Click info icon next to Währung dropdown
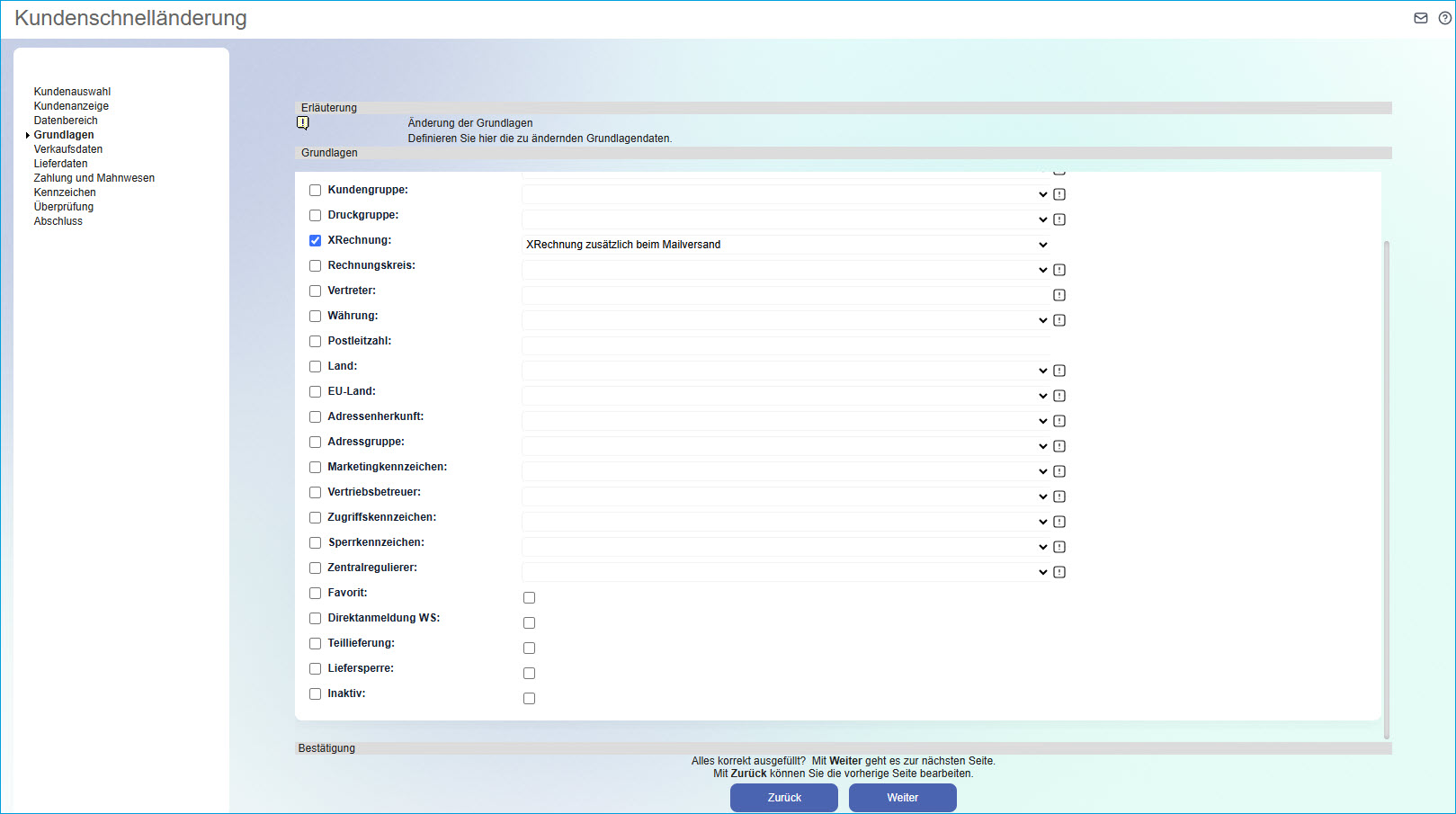This screenshot has height=814, width=1456. coord(1059,320)
